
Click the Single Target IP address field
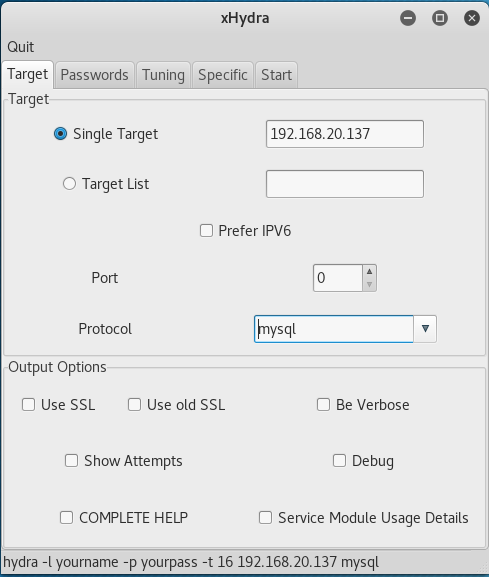coord(345,134)
